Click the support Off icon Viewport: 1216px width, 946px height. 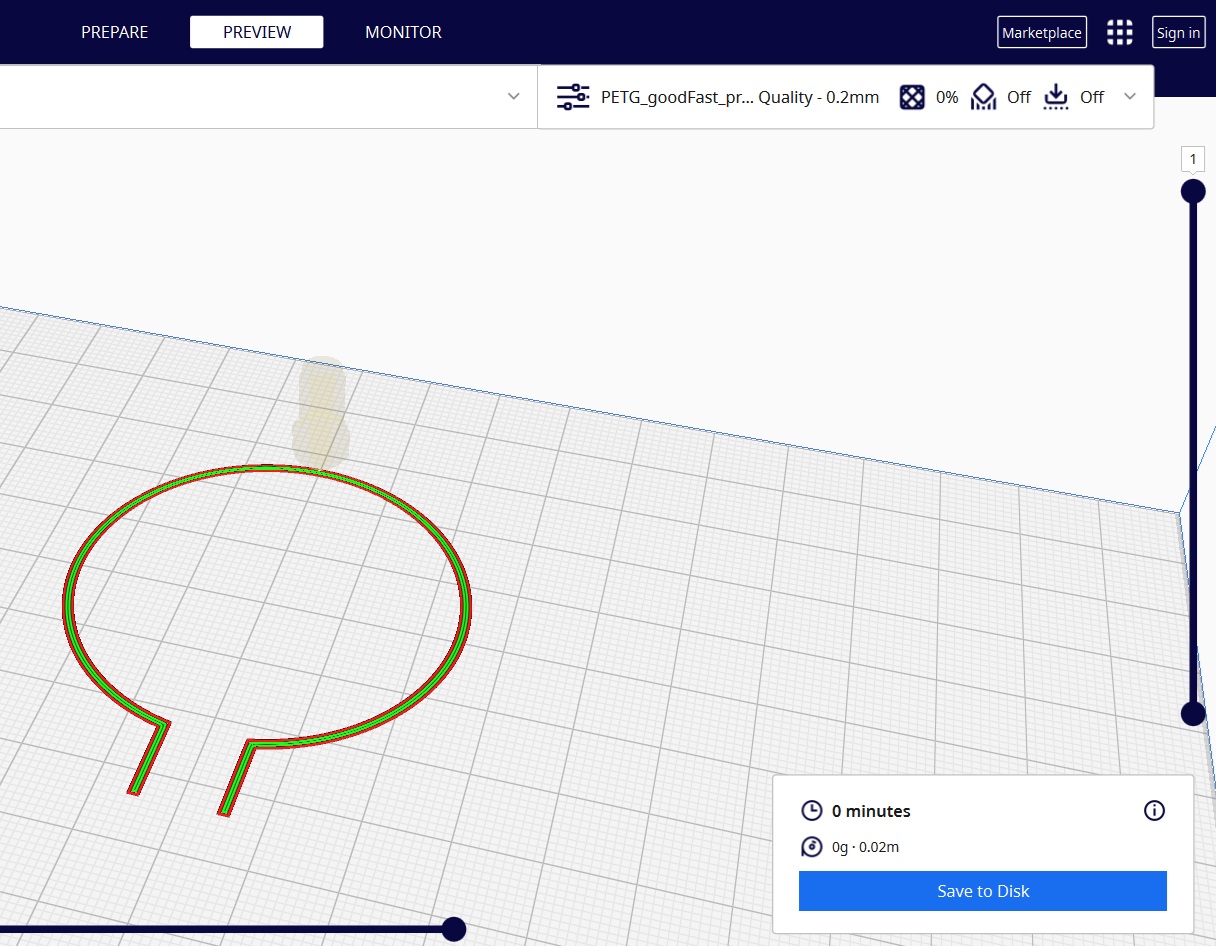click(x=985, y=97)
